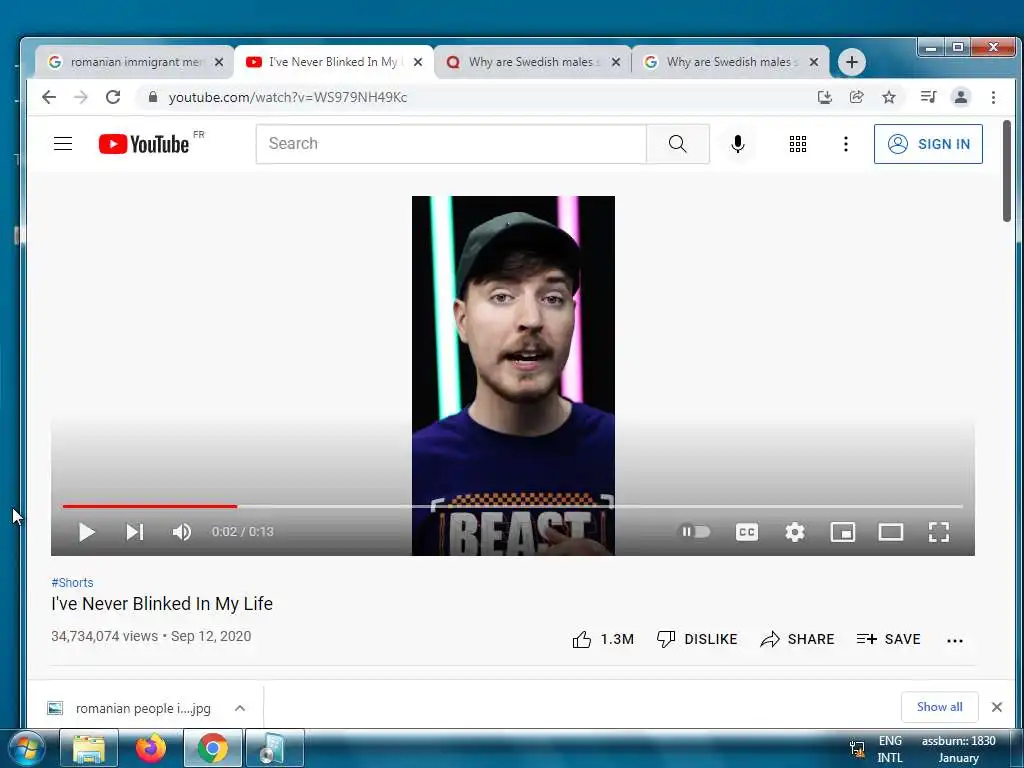Click the SHARE button
The height and width of the screenshot is (768, 1024).
pyautogui.click(x=797, y=639)
